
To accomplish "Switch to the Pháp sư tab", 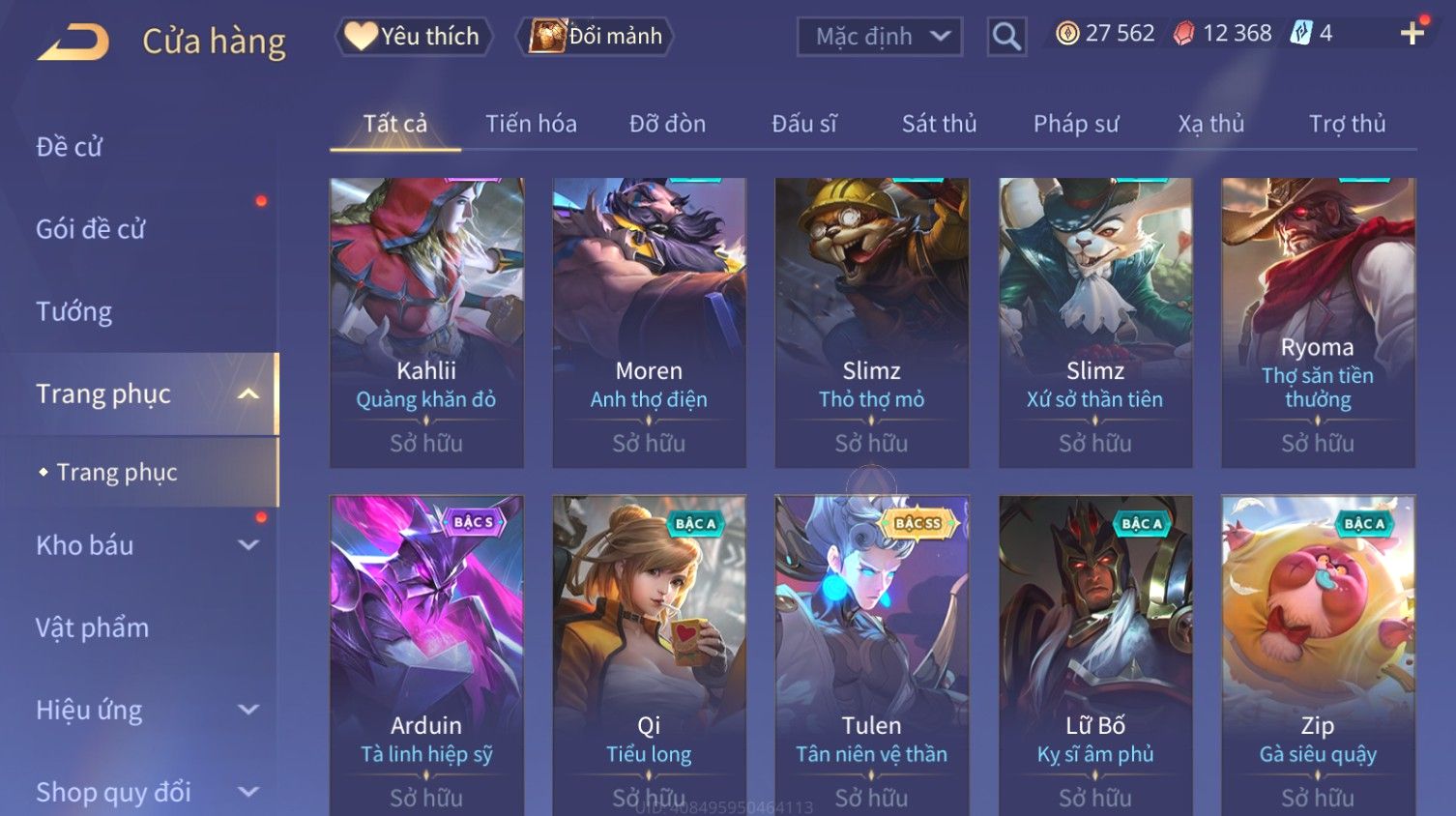I will pyautogui.click(x=1076, y=124).
